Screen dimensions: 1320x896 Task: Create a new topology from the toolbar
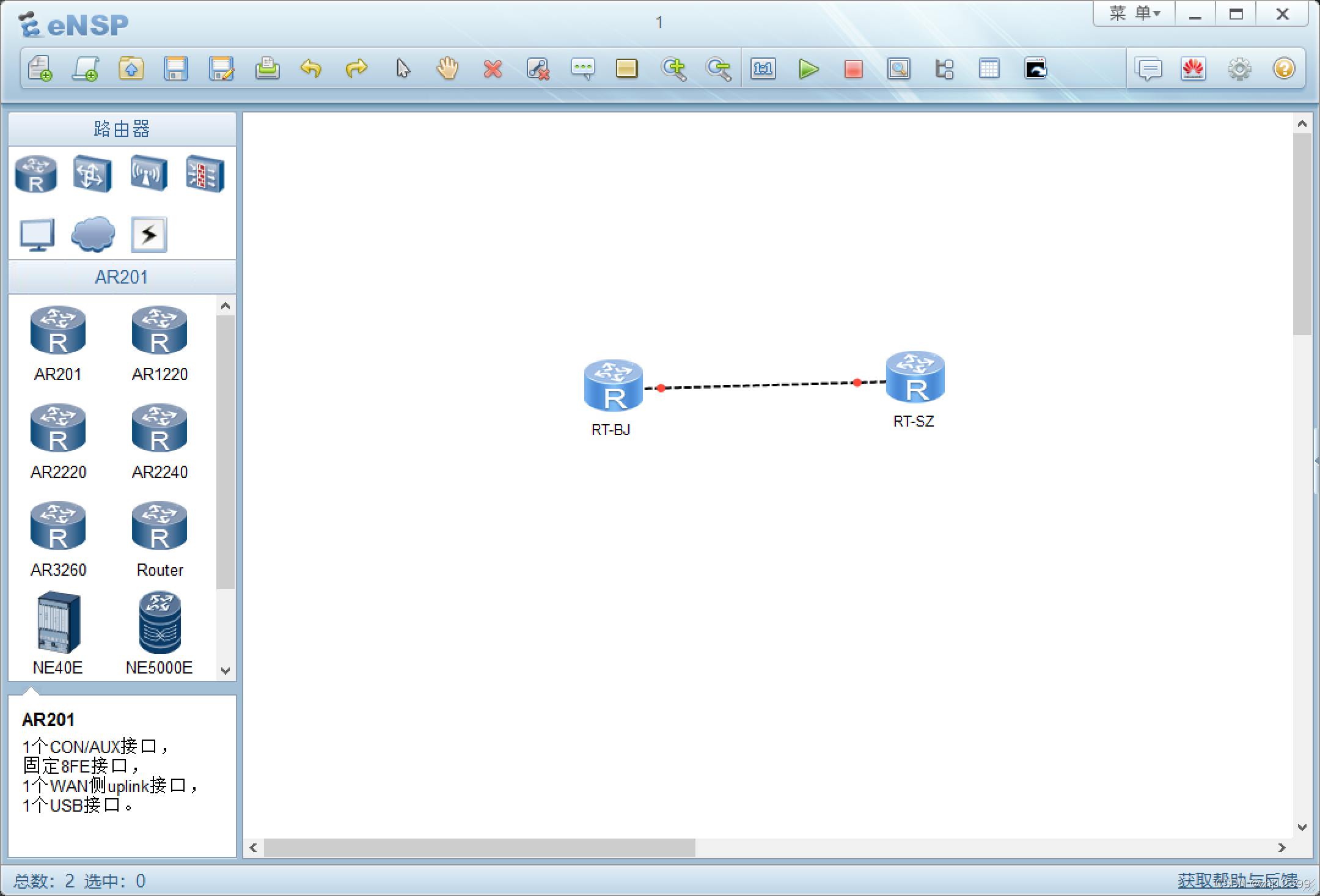(x=40, y=68)
